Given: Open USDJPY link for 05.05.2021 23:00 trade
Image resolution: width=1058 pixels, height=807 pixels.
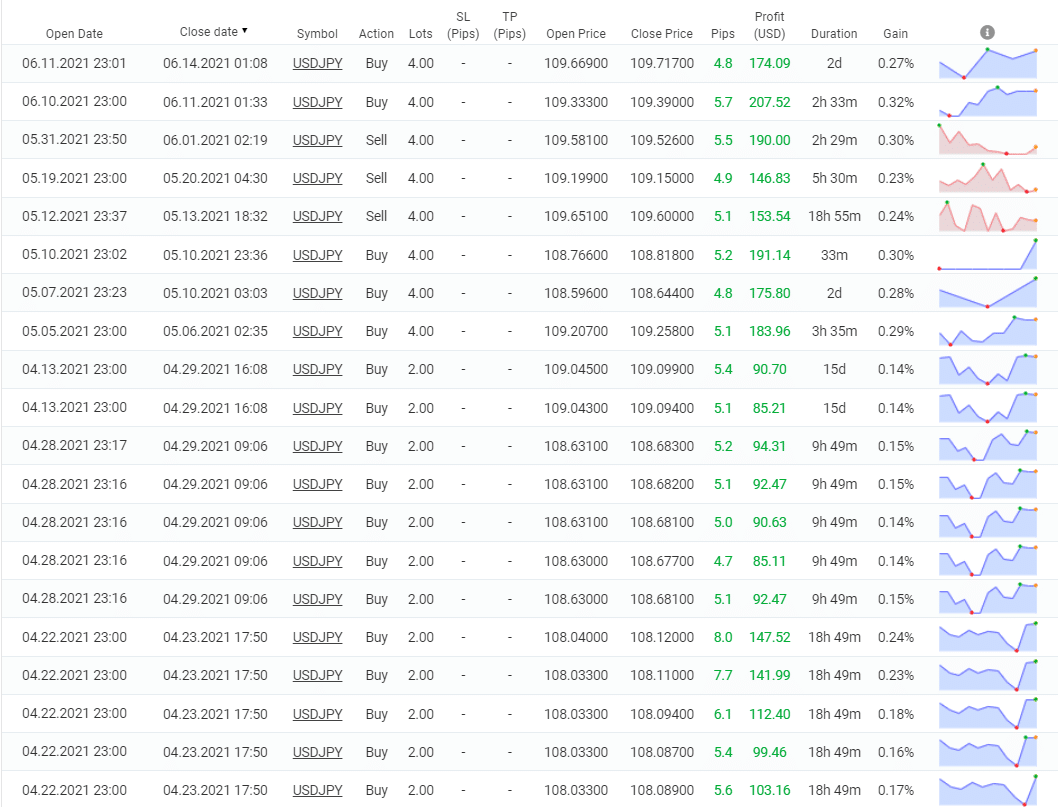Looking at the screenshot, I should (x=317, y=331).
